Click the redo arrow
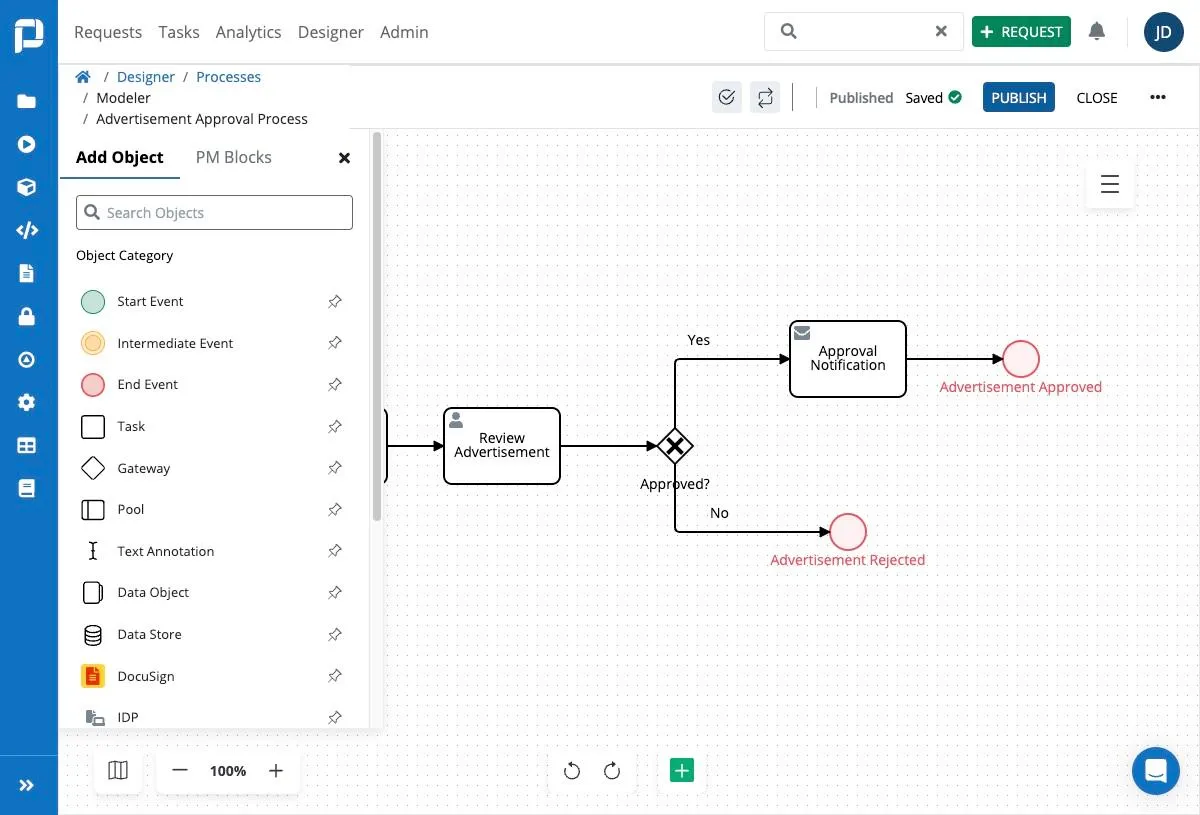Viewport: 1200px width, 815px height. tap(612, 770)
